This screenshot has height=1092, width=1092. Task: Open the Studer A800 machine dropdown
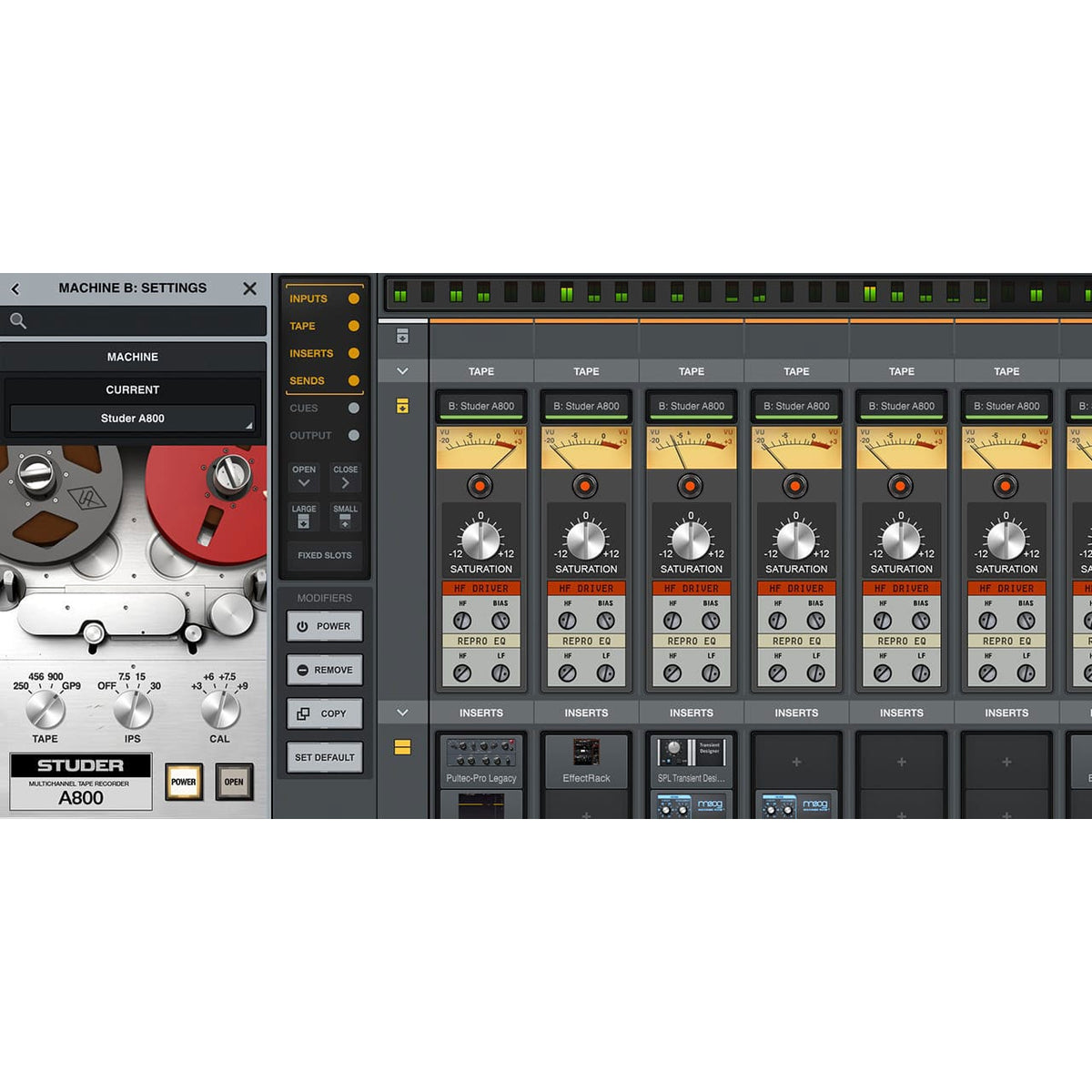click(x=132, y=419)
